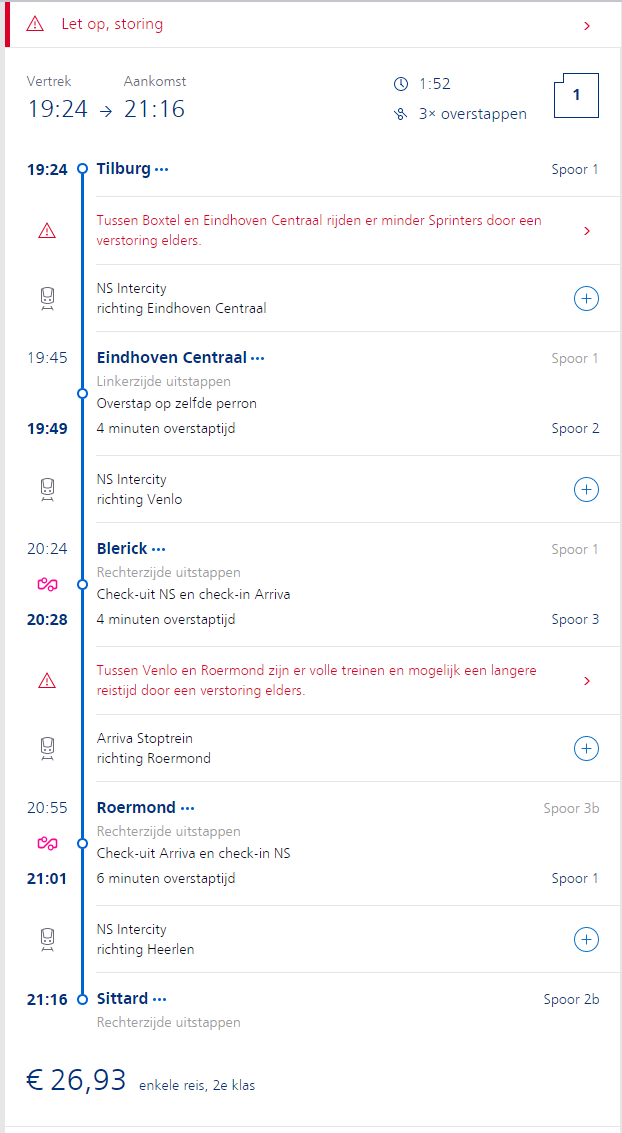Click the train icon for Intercity richting Venlo

[47, 488]
